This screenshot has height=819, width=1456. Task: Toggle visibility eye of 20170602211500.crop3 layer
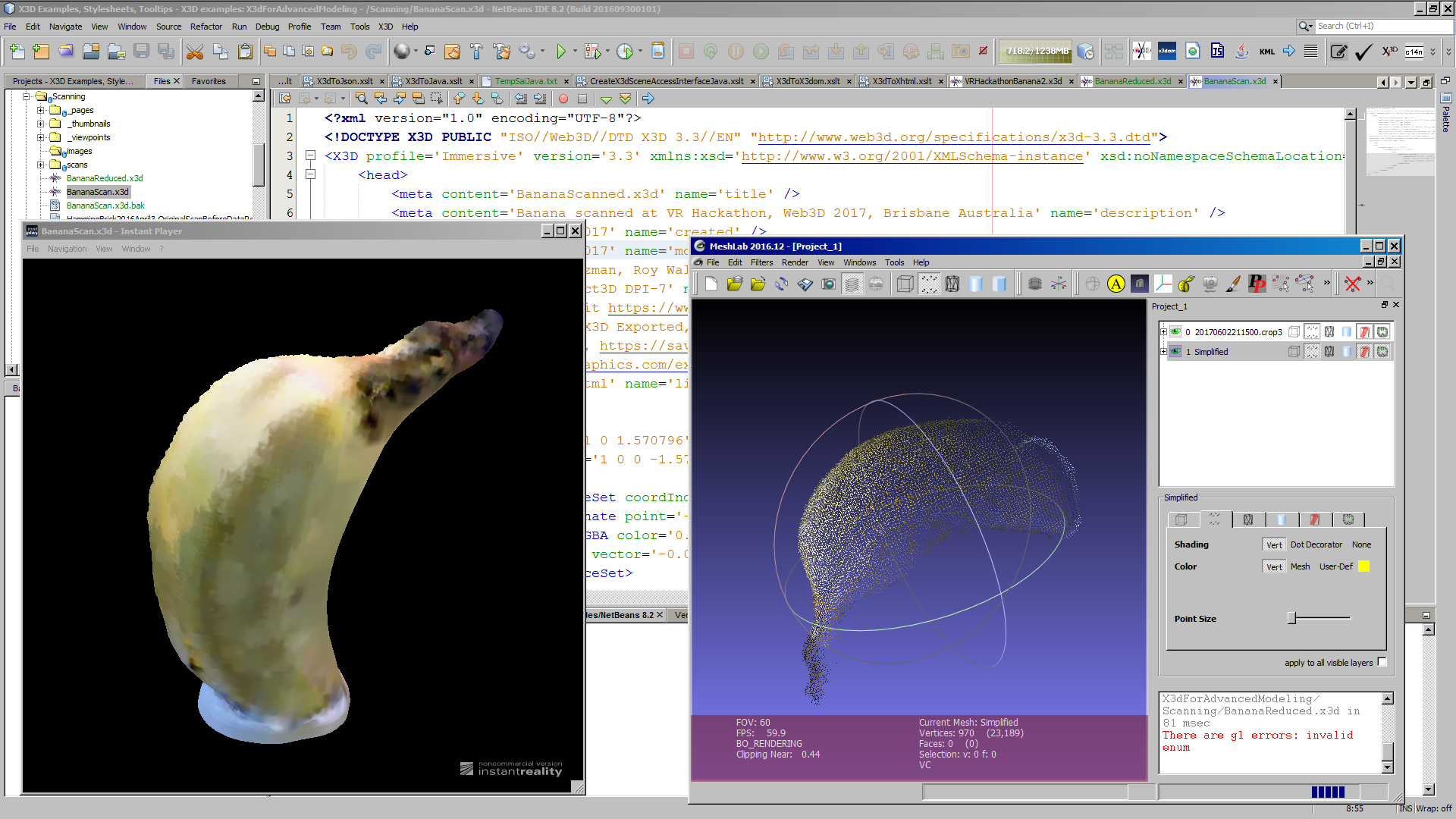pyautogui.click(x=1175, y=332)
